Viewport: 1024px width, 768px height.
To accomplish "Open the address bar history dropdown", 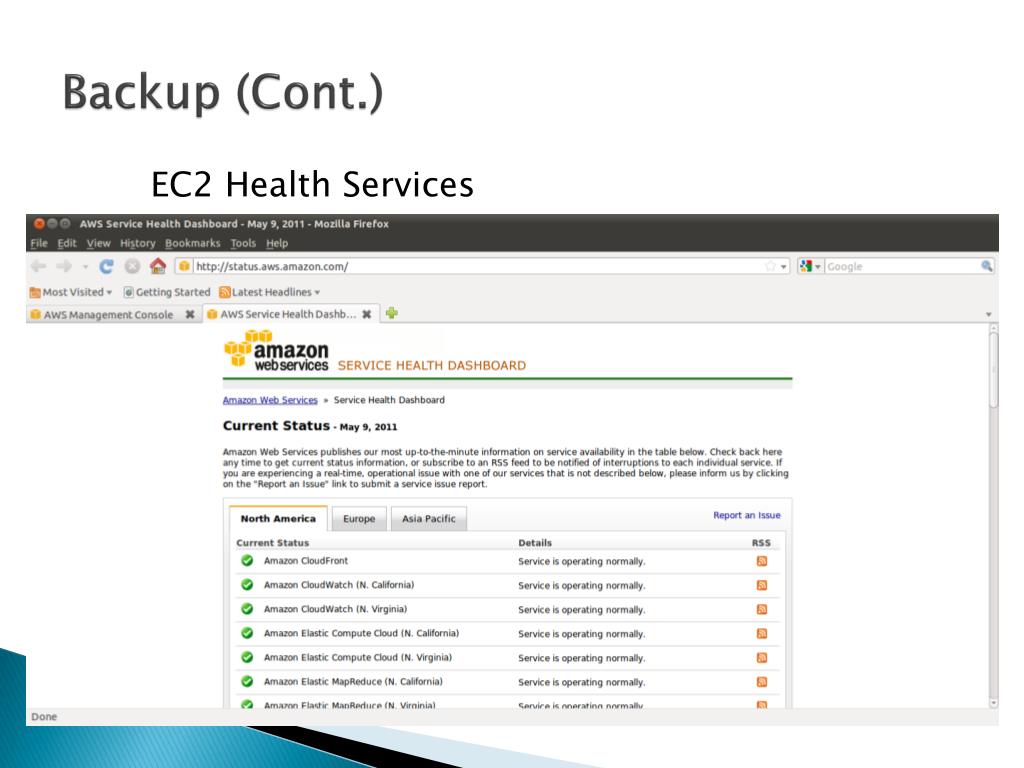I will pos(784,266).
